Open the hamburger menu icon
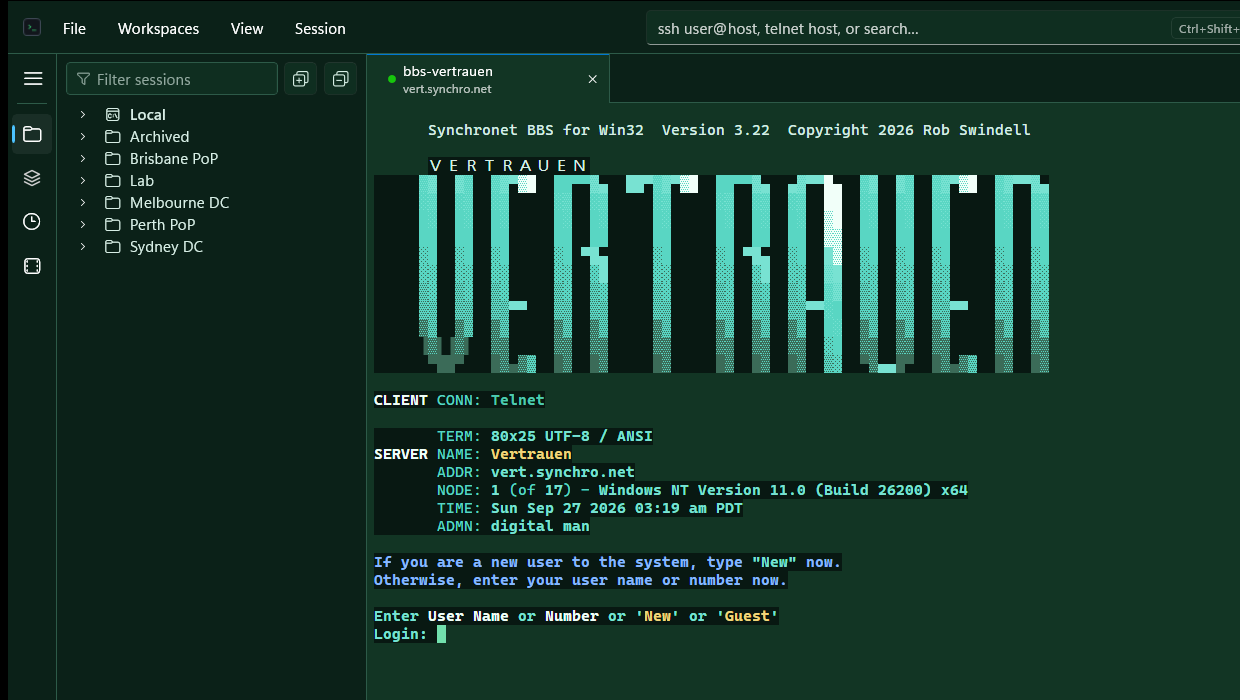Screen dimensions: 1240x700 click(33, 79)
